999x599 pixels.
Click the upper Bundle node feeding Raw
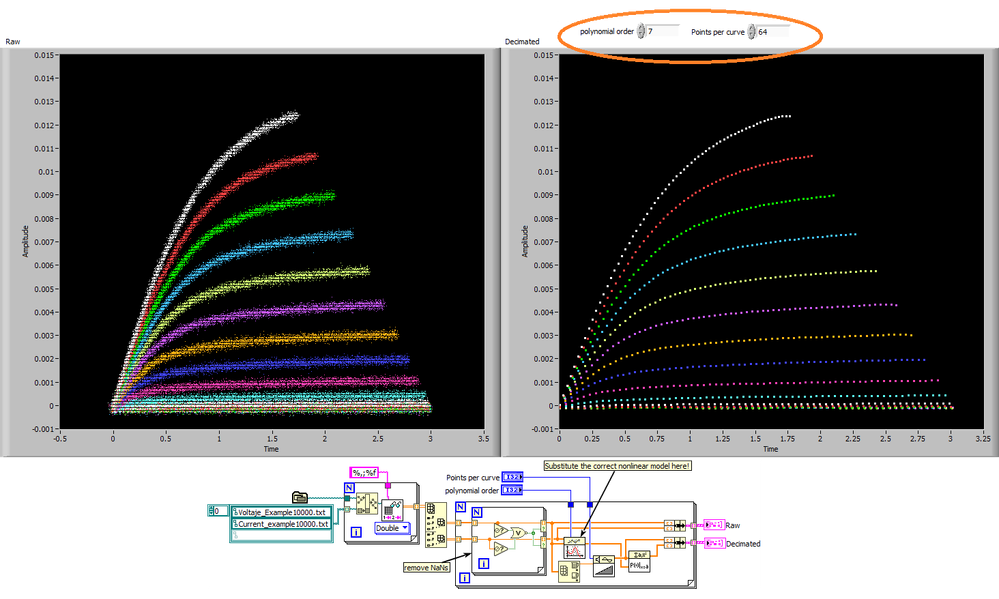[x=673, y=525]
